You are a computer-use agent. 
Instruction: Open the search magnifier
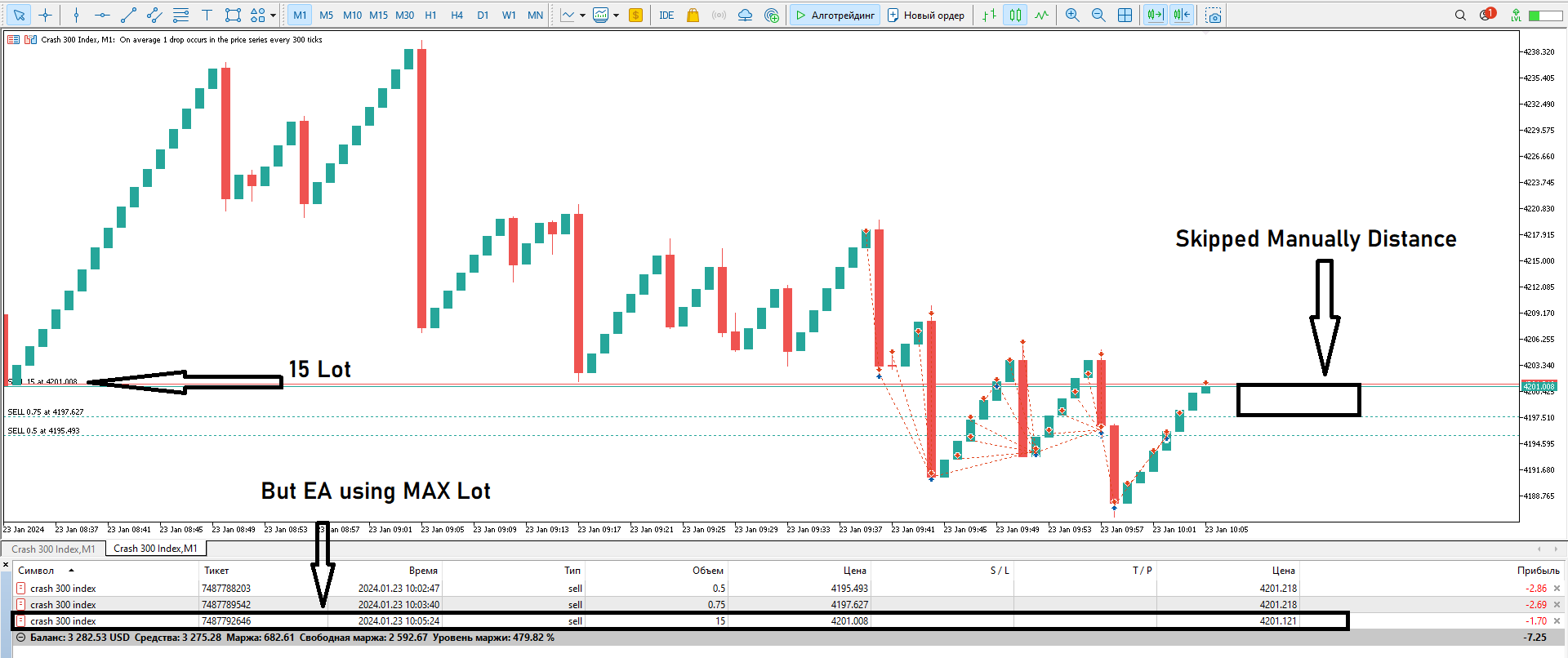pyautogui.click(x=1460, y=15)
